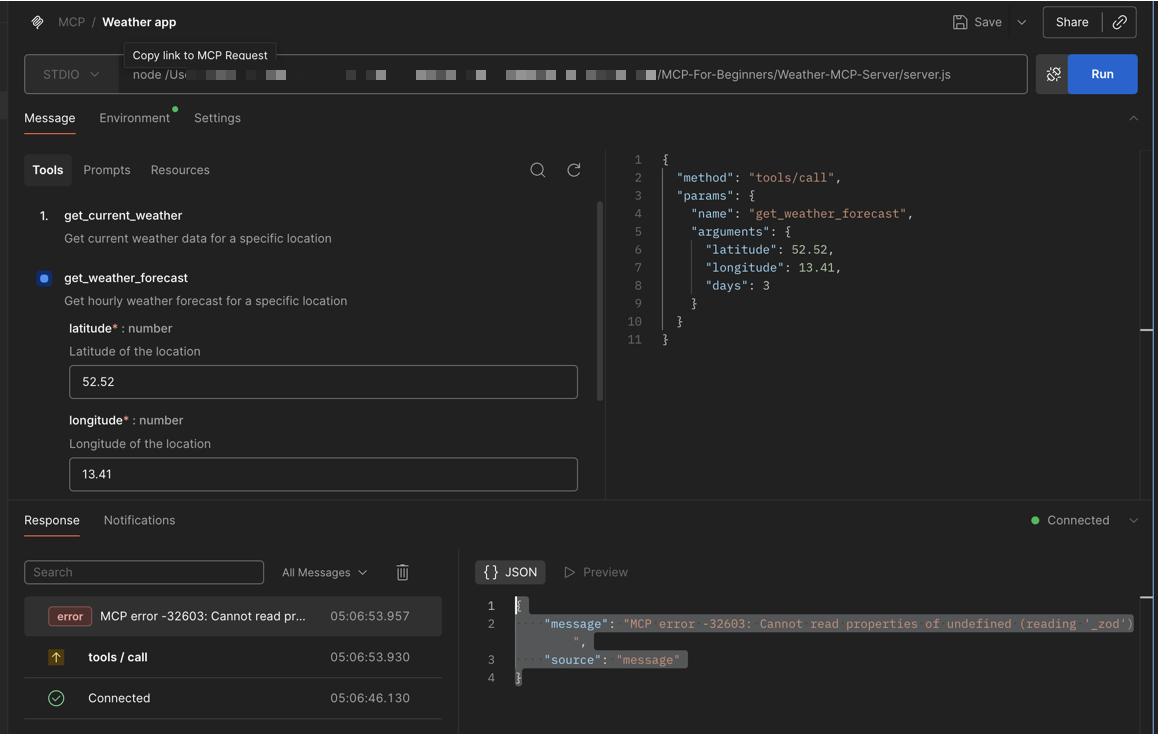Click the latitude input field
Screen dimensions: 1158x734
pos(323,382)
